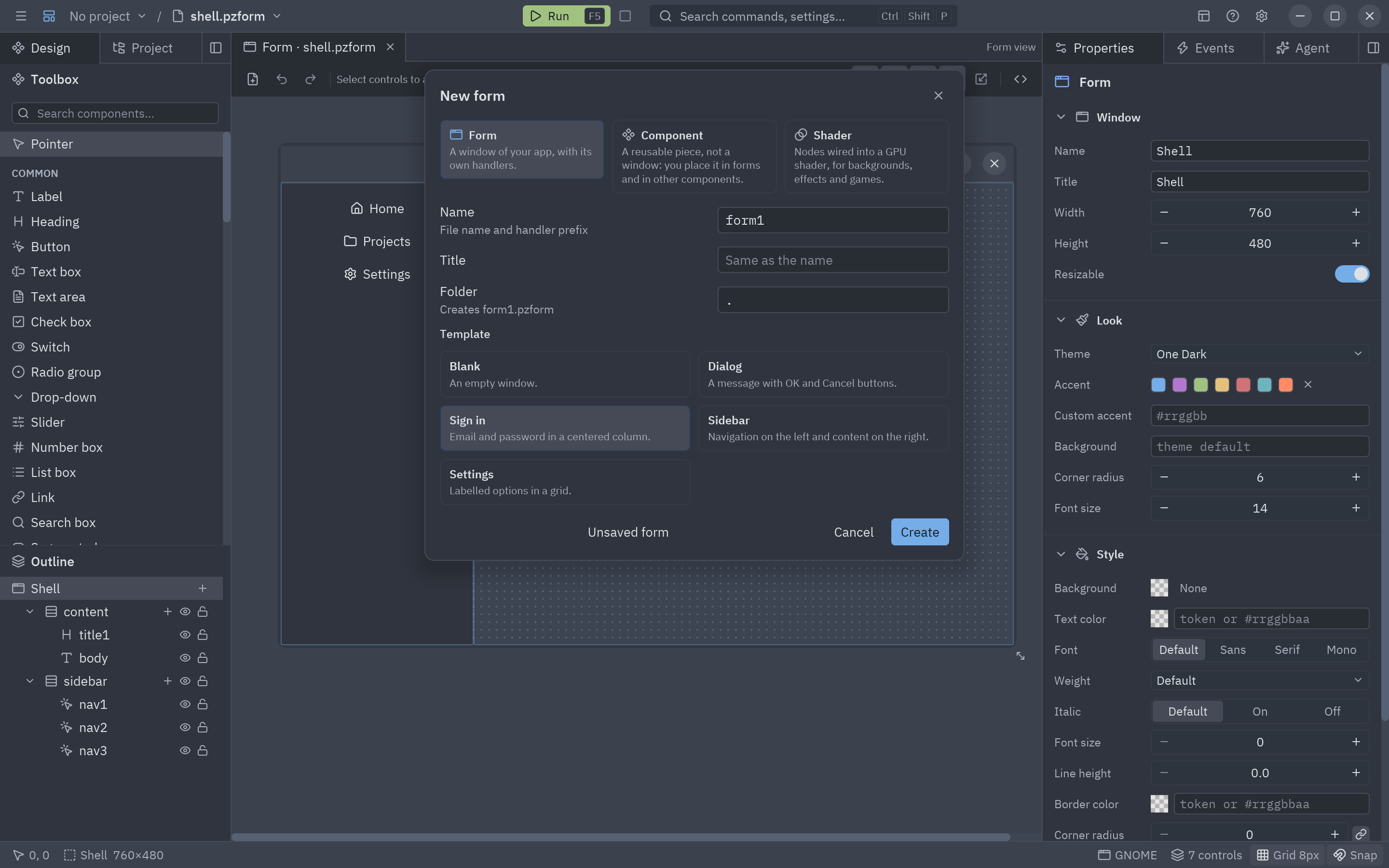Open the help question-mark icon

click(x=1232, y=16)
